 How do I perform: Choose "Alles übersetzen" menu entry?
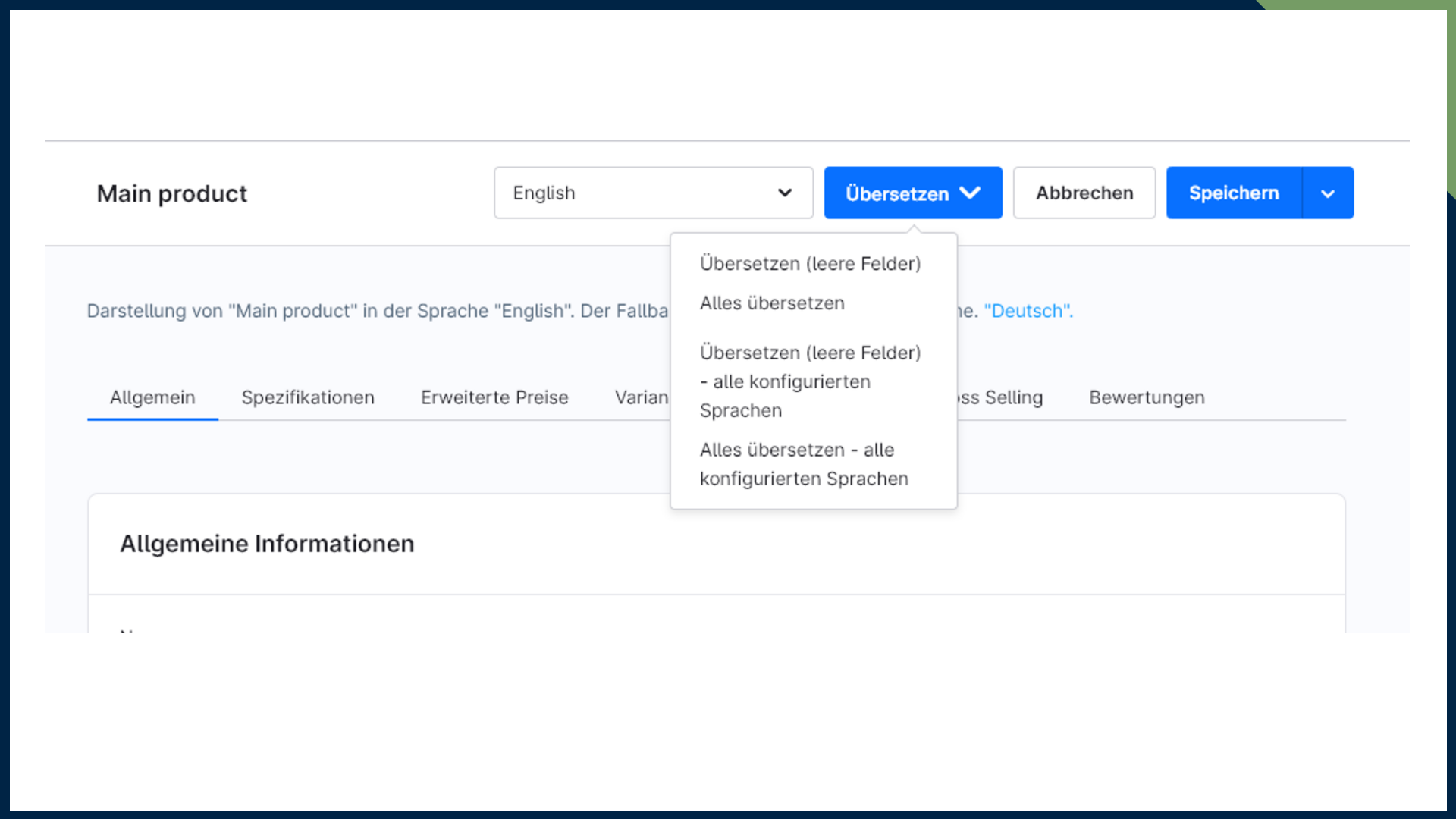[x=772, y=303]
